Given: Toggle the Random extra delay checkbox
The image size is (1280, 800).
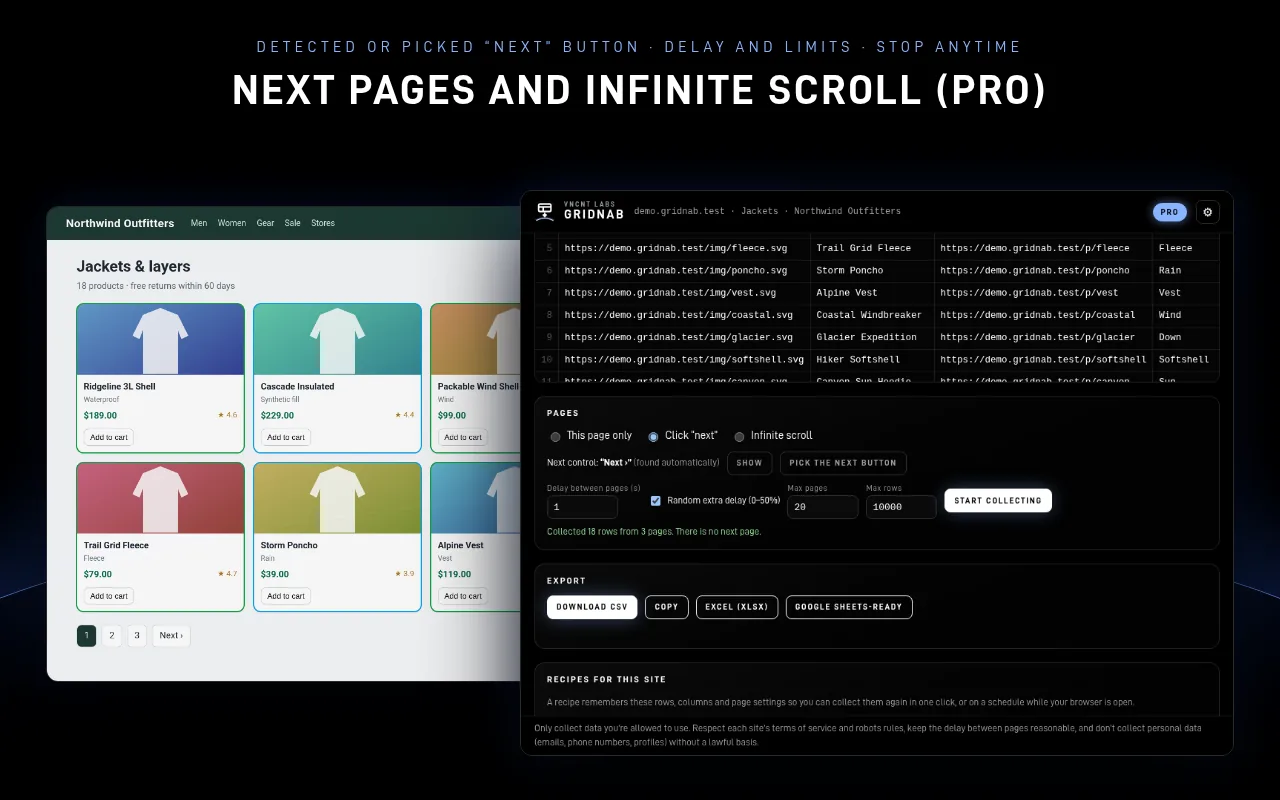Looking at the screenshot, I should tap(656, 500).
